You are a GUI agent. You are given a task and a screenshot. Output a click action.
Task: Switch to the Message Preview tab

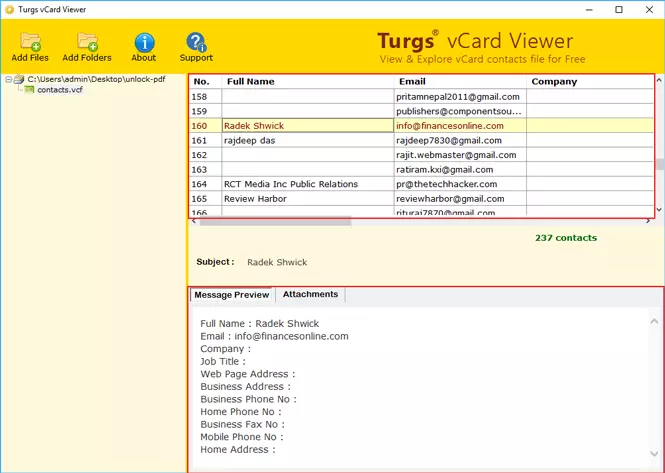tap(232, 295)
